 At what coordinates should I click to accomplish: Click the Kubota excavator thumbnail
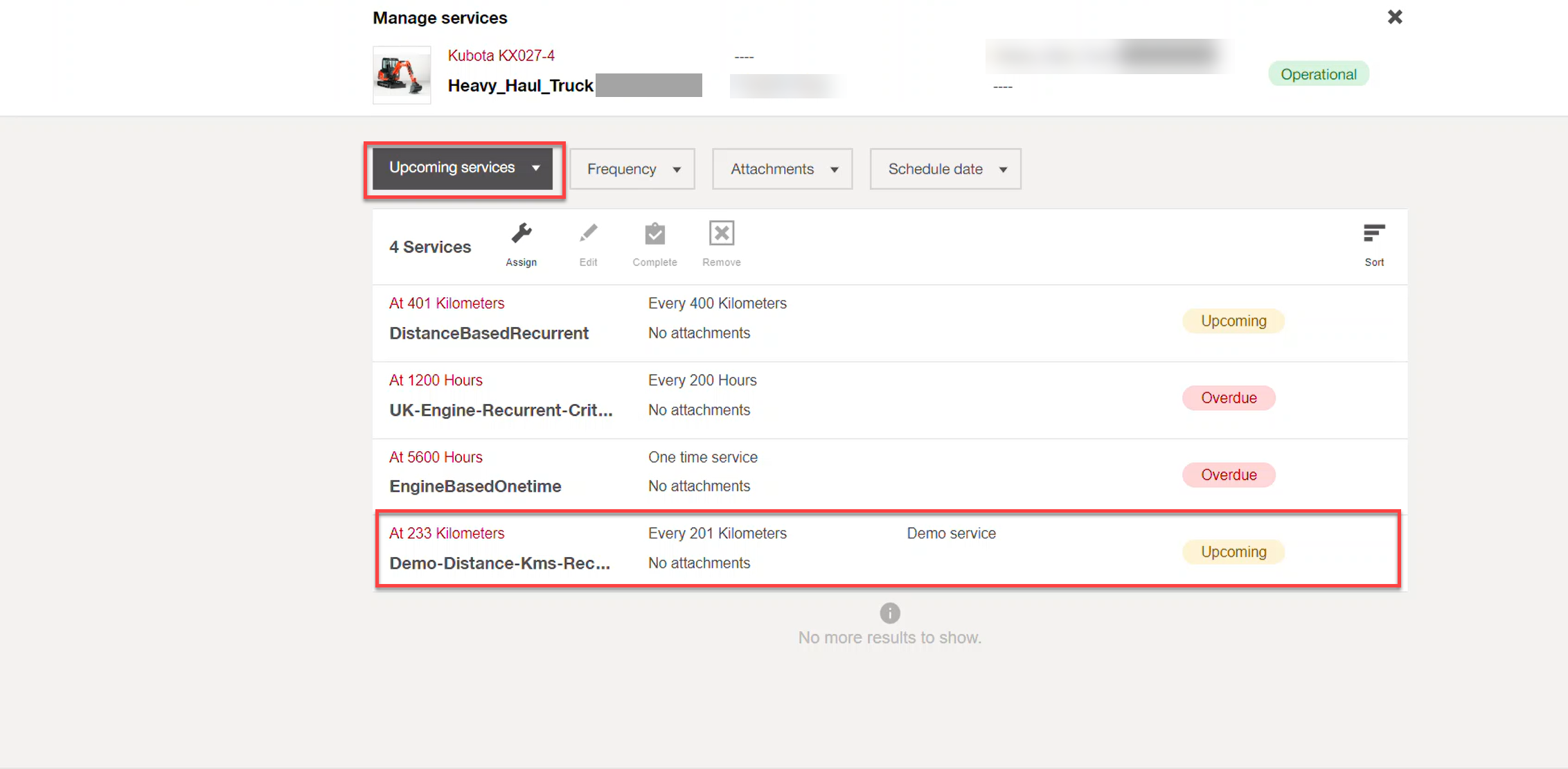[402, 75]
